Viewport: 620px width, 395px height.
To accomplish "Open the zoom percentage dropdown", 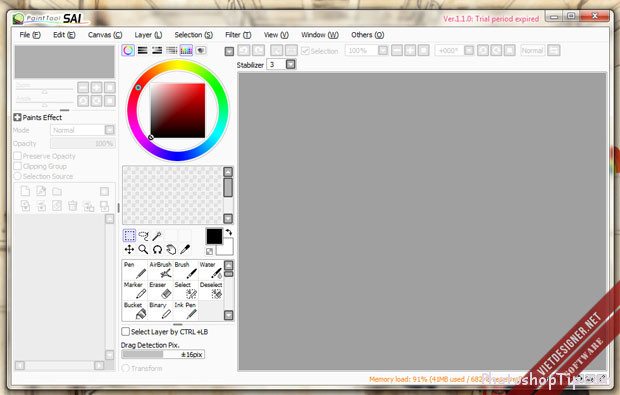I will pos(382,51).
